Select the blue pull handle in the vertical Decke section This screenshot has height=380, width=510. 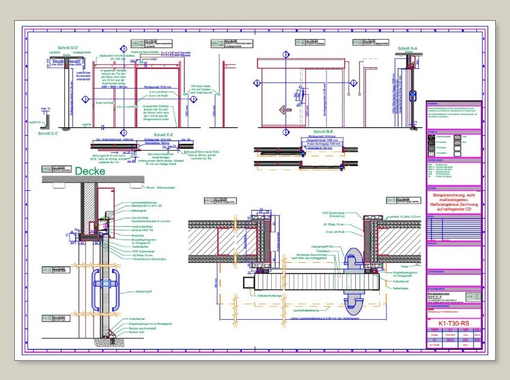pos(106,289)
